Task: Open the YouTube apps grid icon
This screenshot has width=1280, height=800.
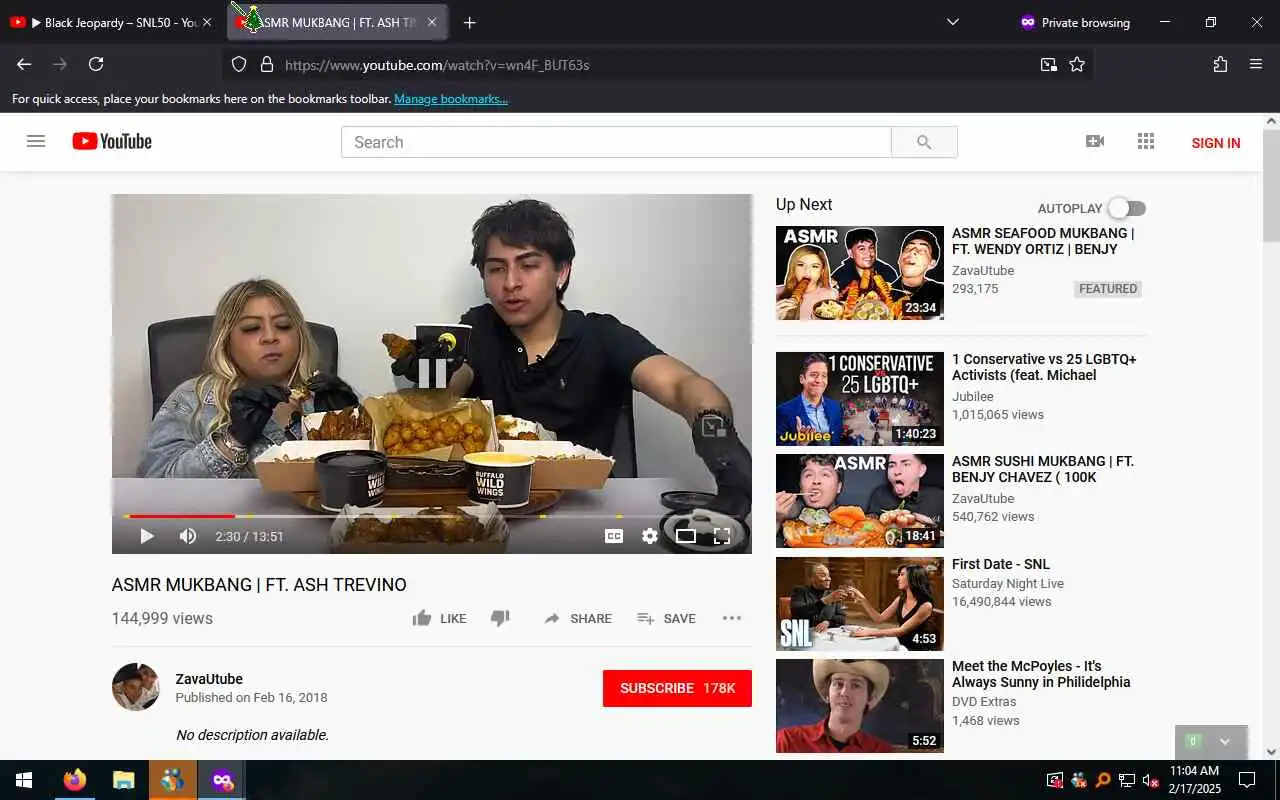Action: pos(1146,141)
